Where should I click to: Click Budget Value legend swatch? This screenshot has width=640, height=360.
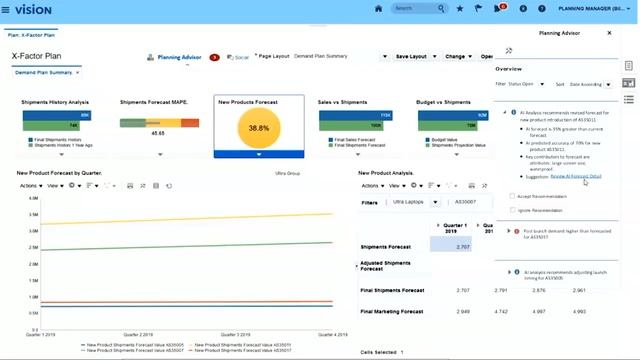coord(427,140)
